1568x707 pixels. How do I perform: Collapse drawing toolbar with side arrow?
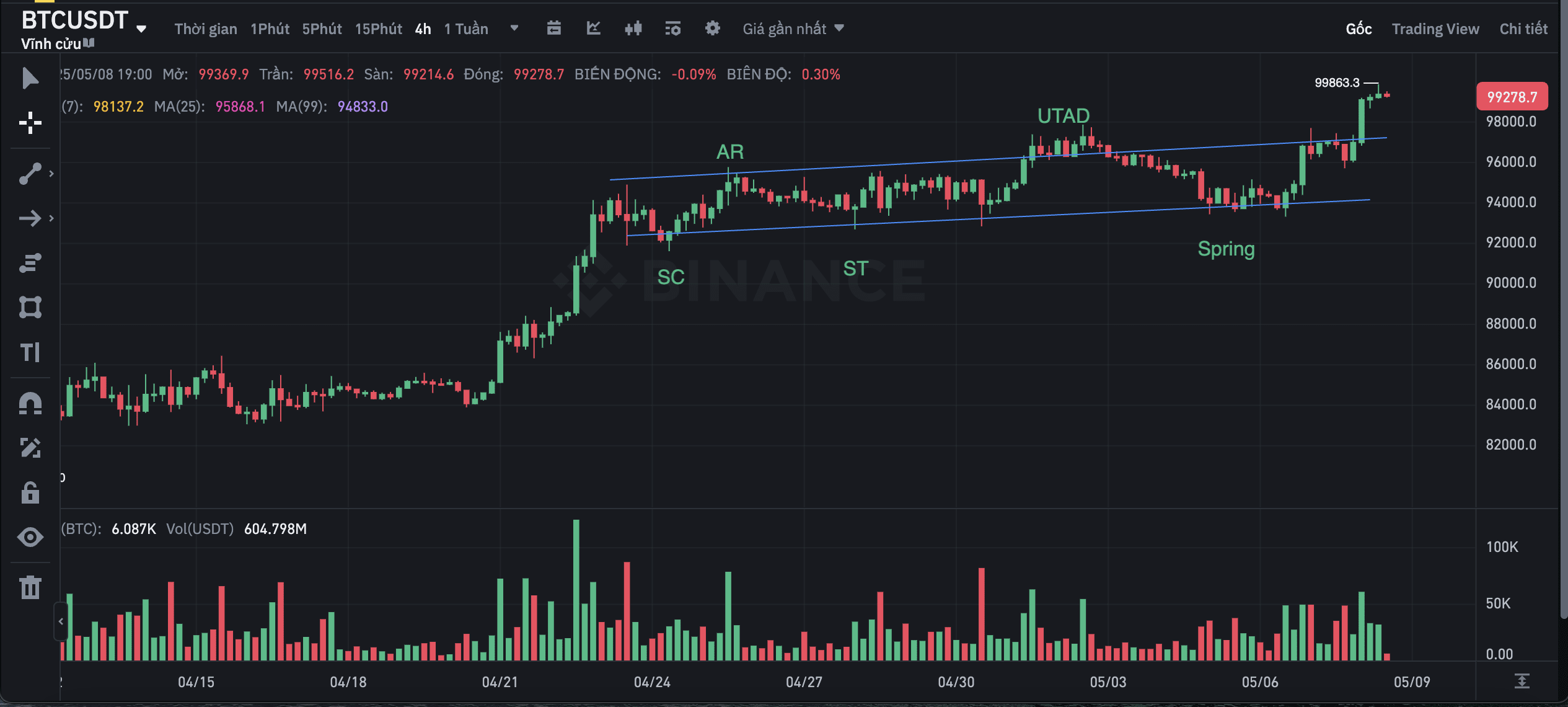[x=61, y=621]
